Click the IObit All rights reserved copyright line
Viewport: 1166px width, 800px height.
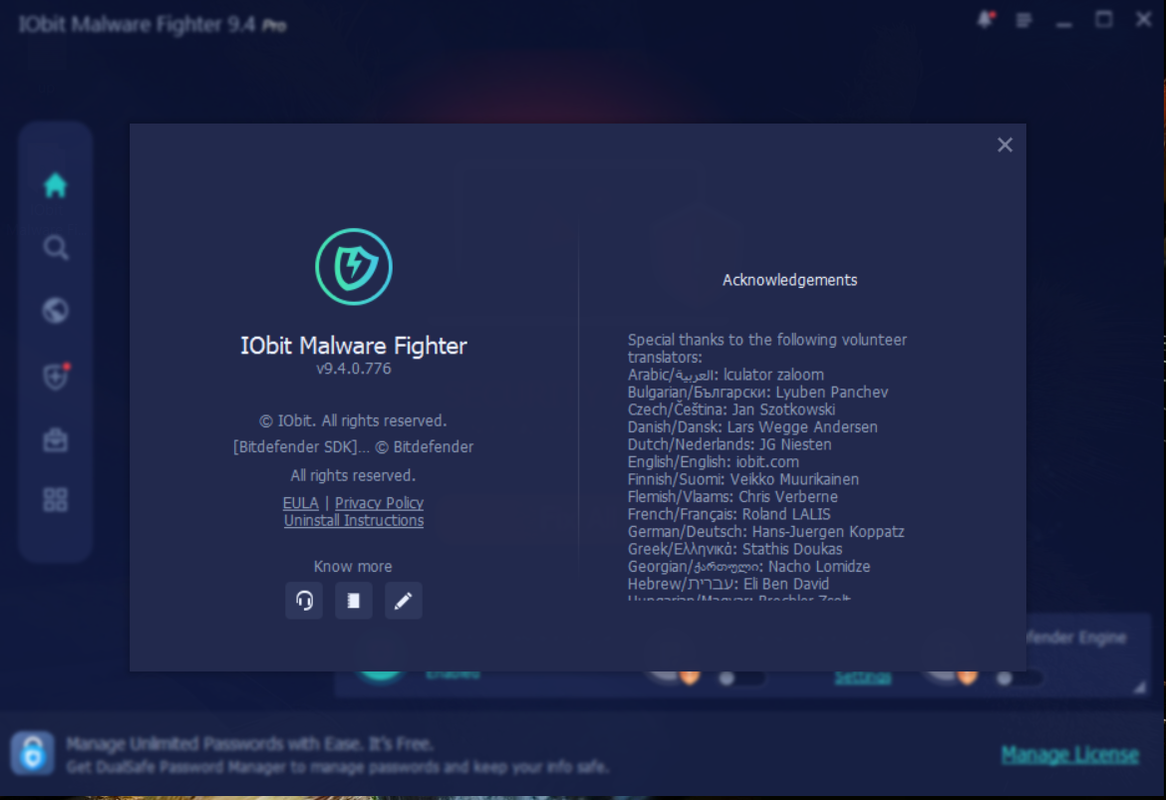[x=353, y=421]
